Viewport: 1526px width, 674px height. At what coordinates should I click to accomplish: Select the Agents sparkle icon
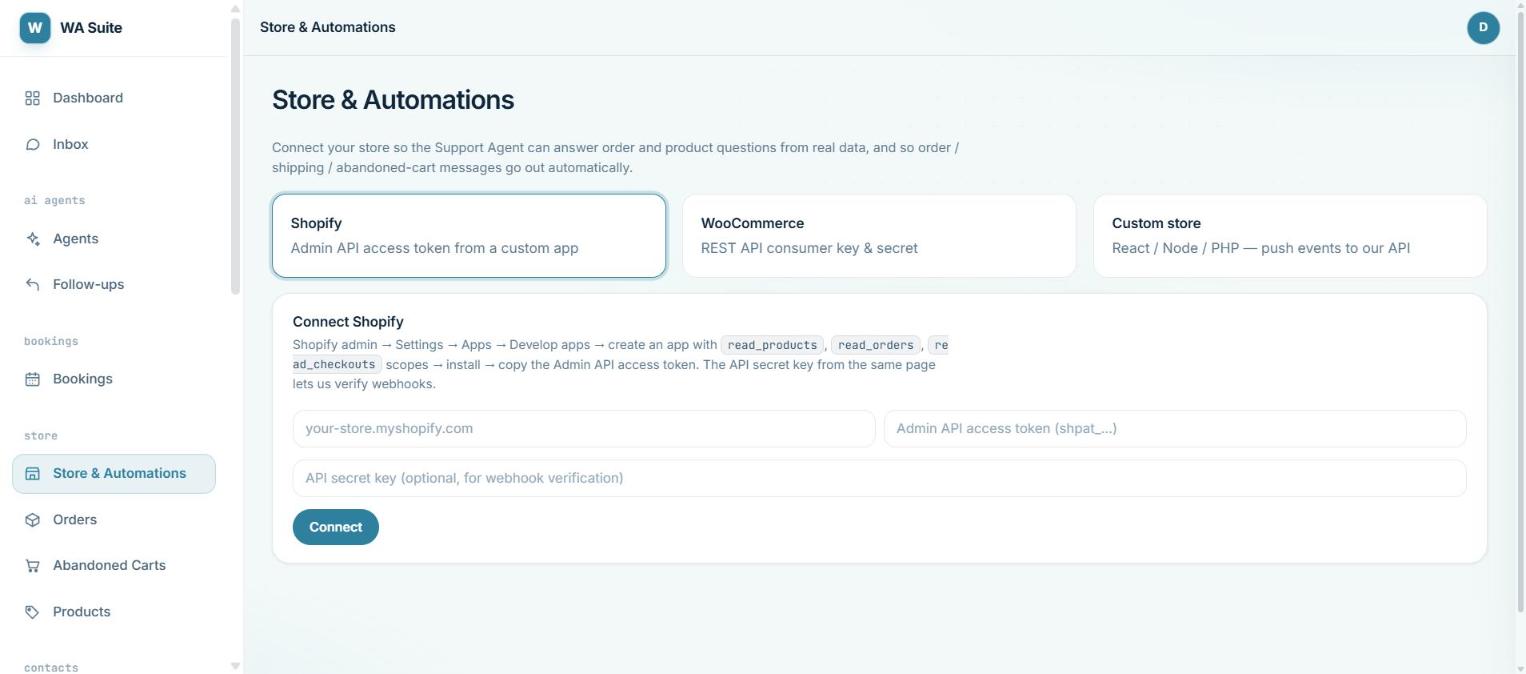[x=32, y=238]
